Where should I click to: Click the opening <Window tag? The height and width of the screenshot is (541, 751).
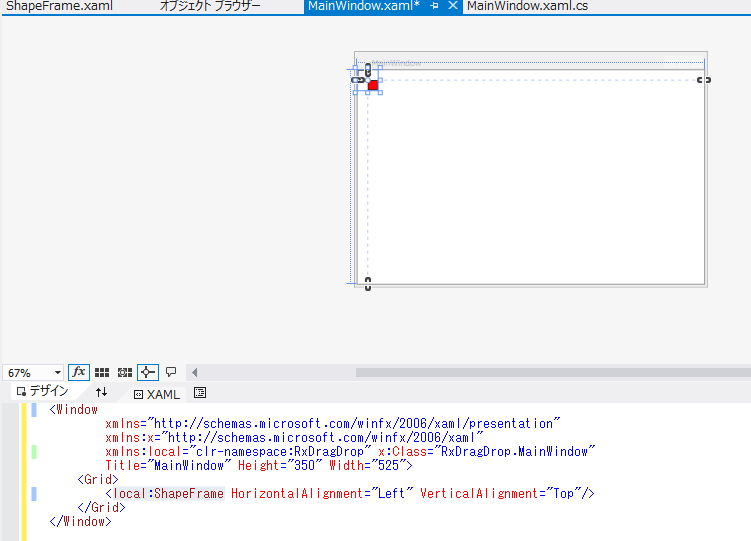(73, 410)
